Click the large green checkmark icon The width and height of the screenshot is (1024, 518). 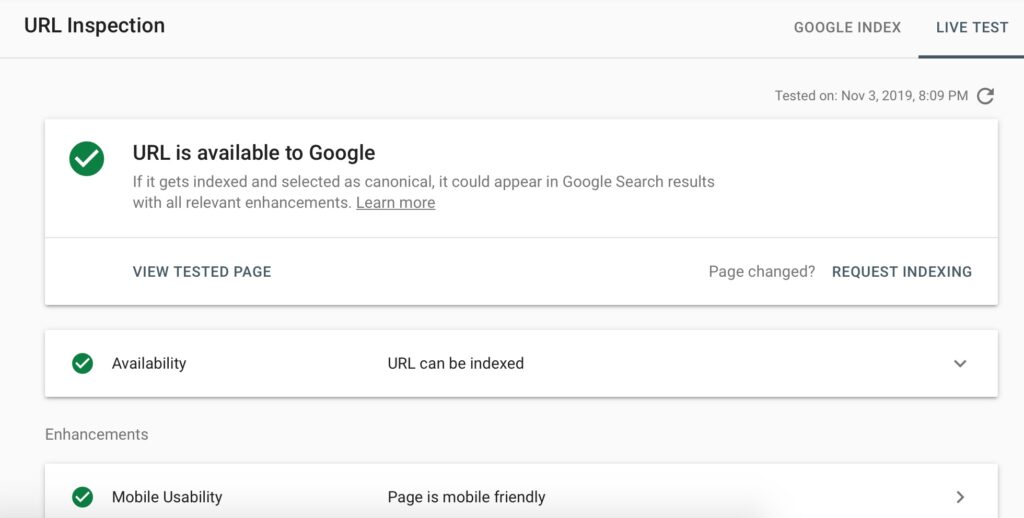[x=87, y=159]
